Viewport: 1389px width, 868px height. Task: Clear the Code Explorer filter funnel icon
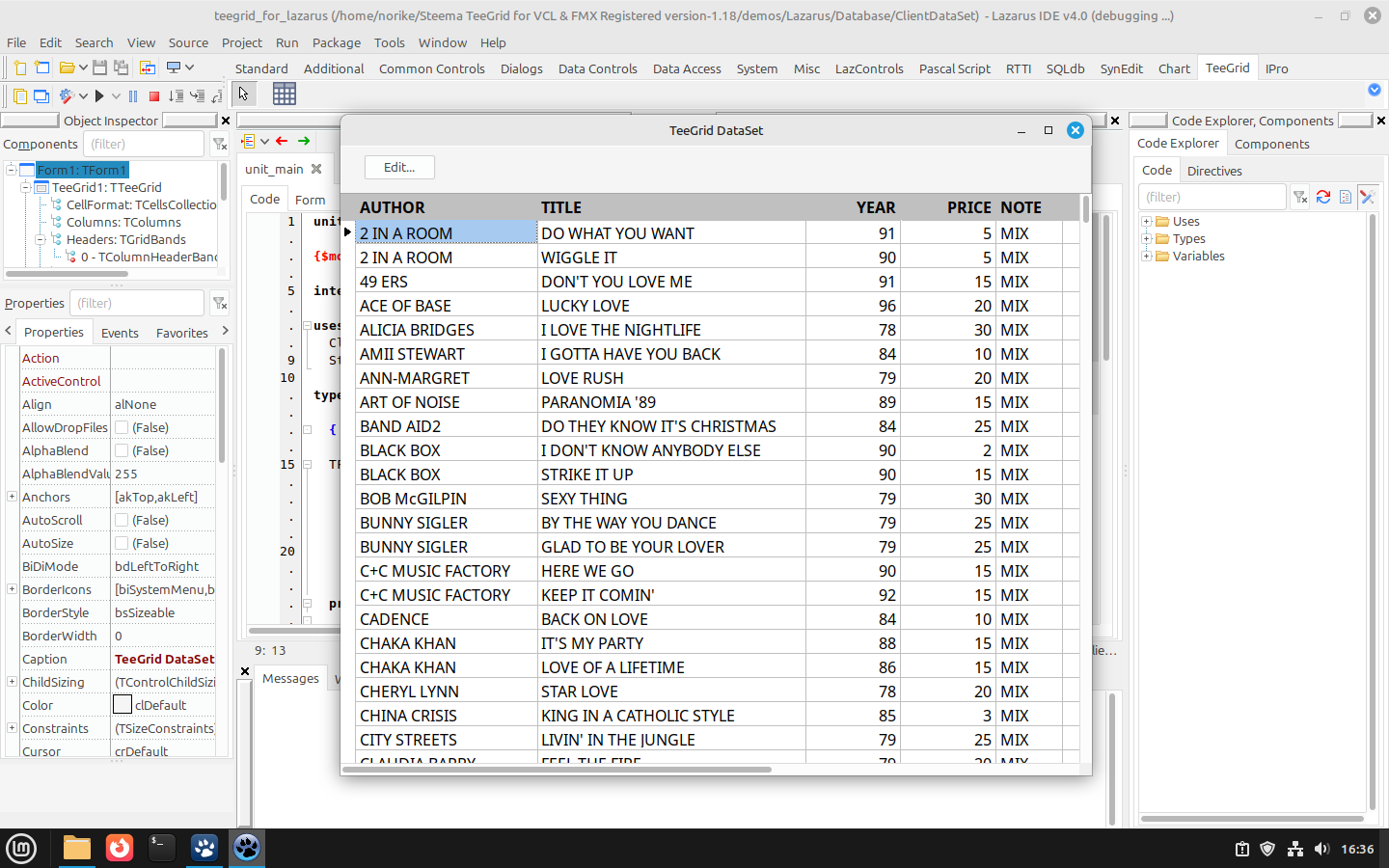pos(1300,197)
